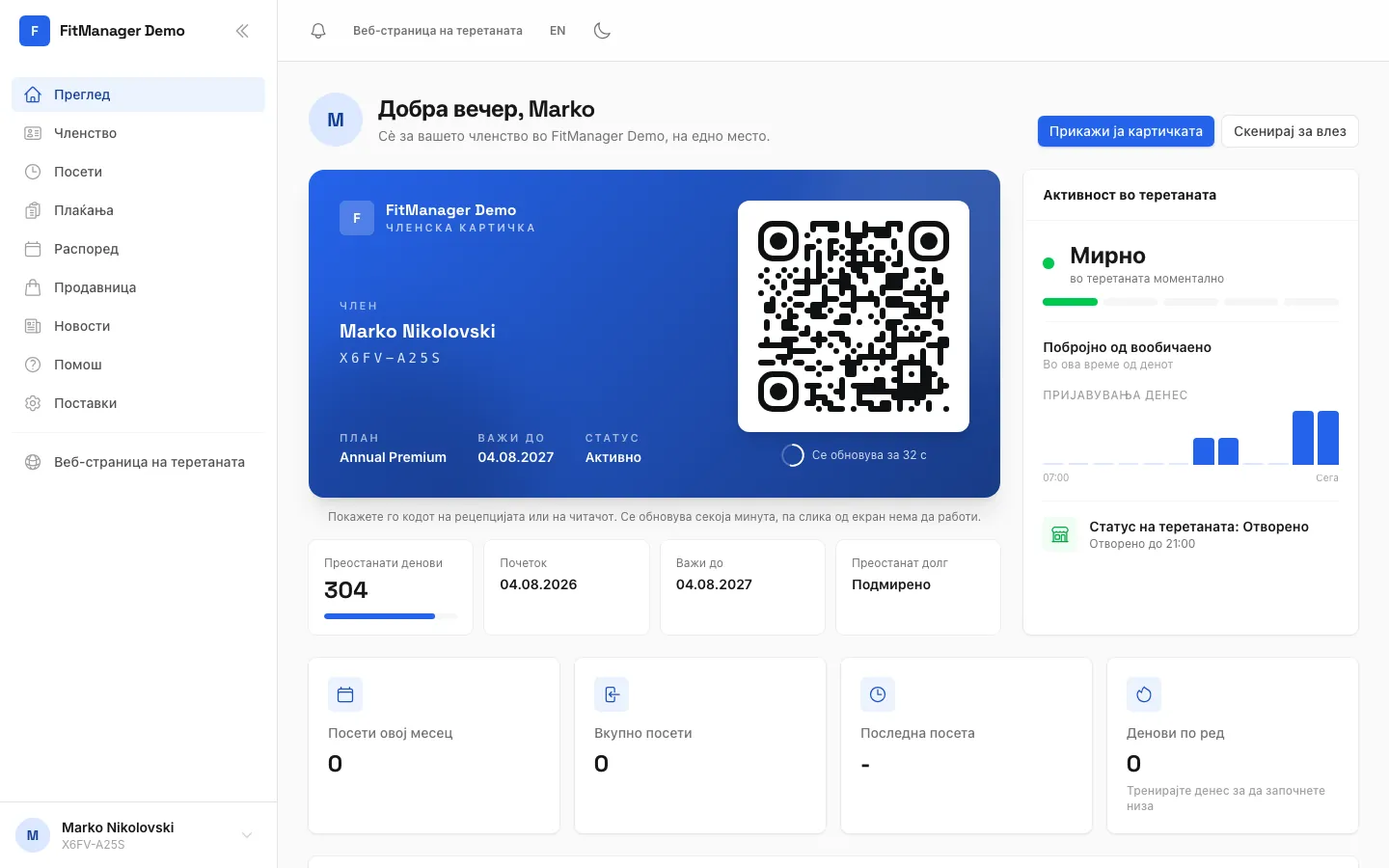This screenshot has width=1389, height=868.
Task: Switch language using EN toggle
Action: pyautogui.click(x=558, y=31)
